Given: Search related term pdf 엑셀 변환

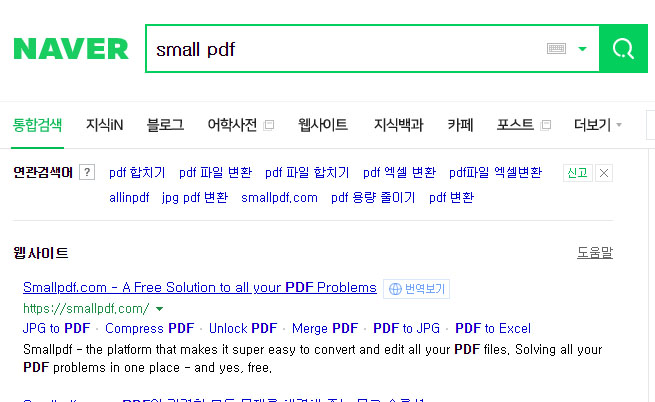Looking at the screenshot, I should pos(399,173).
